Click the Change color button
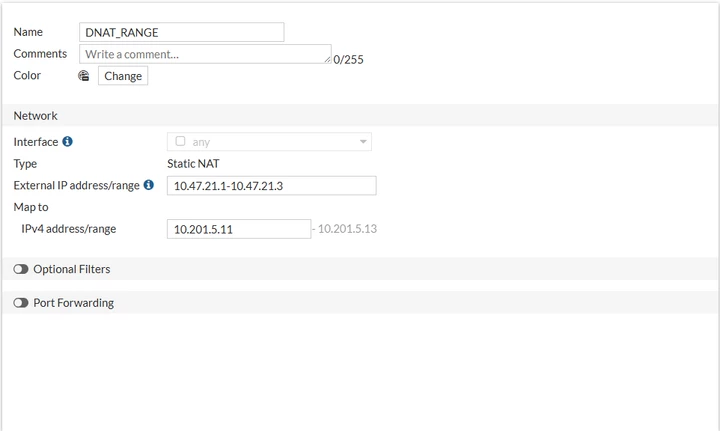Image resolution: width=720 pixels, height=431 pixels. [x=123, y=76]
